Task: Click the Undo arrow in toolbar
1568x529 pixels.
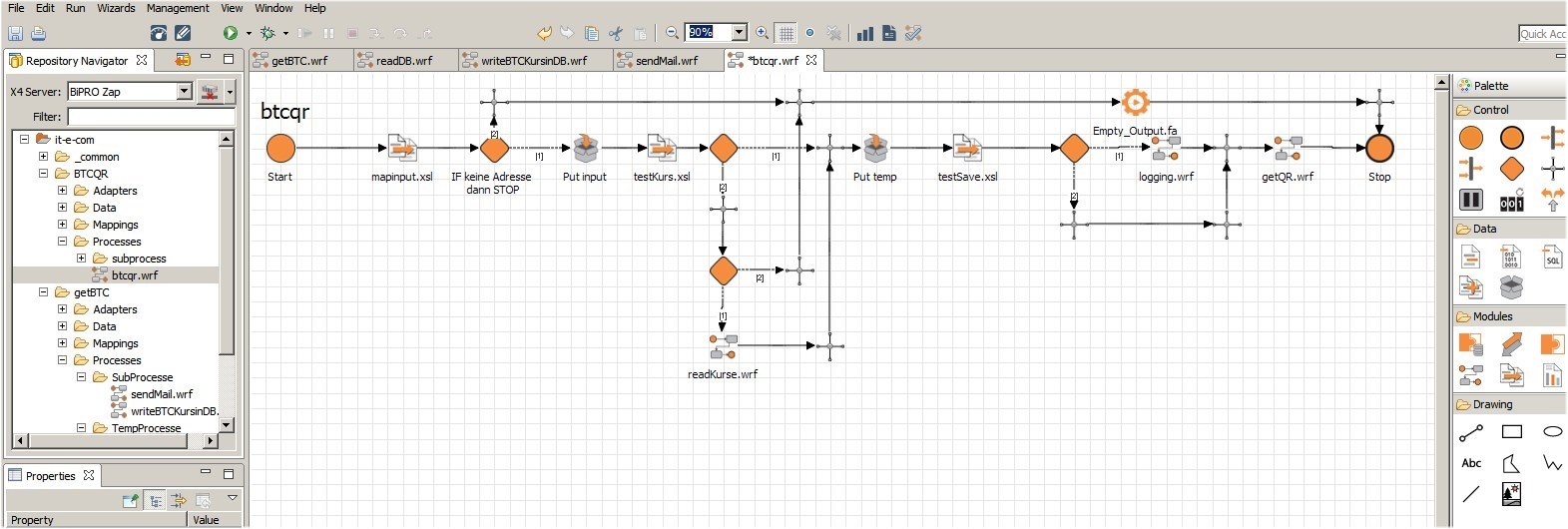Action: click(544, 33)
